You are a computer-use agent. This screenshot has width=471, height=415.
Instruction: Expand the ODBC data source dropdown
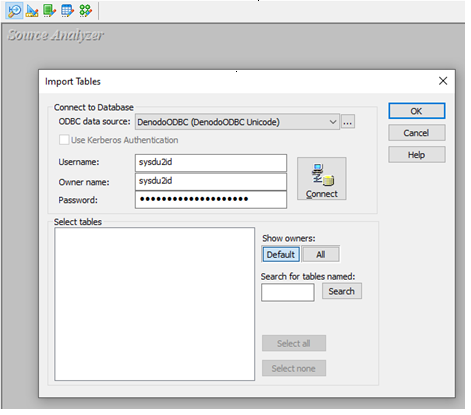pyautogui.click(x=333, y=122)
